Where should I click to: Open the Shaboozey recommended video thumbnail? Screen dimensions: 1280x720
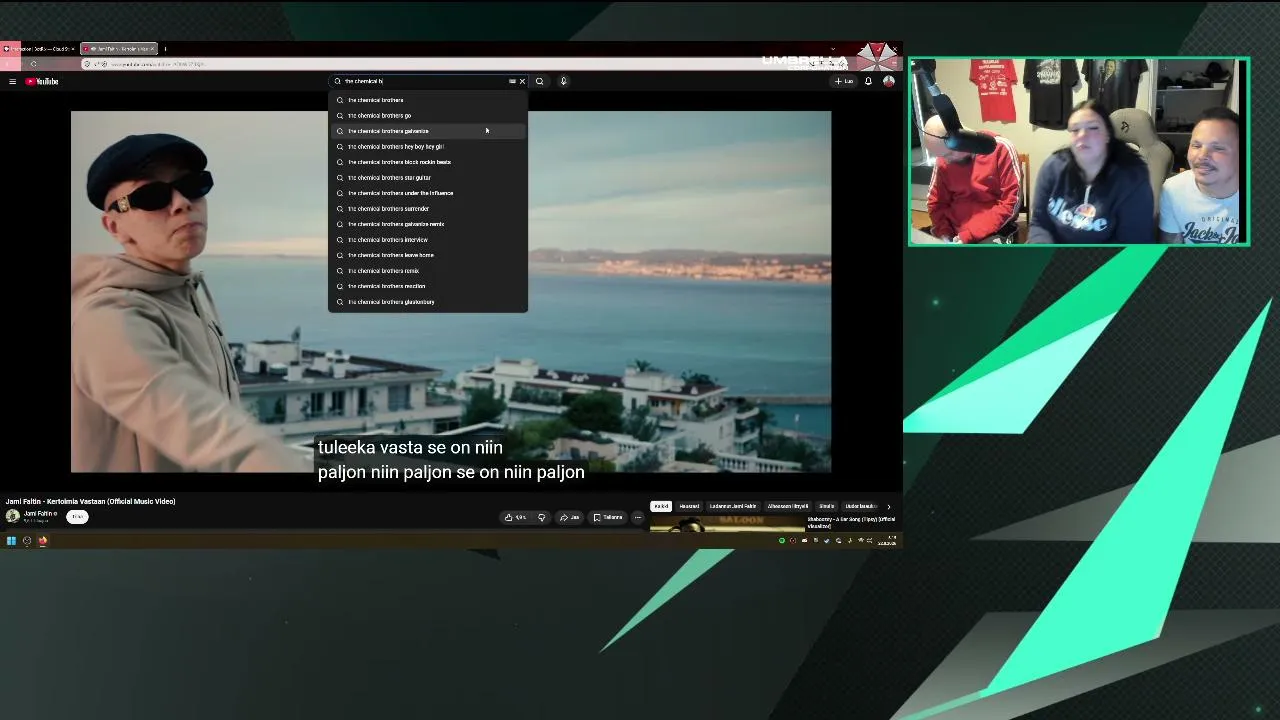[x=727, y=523]
